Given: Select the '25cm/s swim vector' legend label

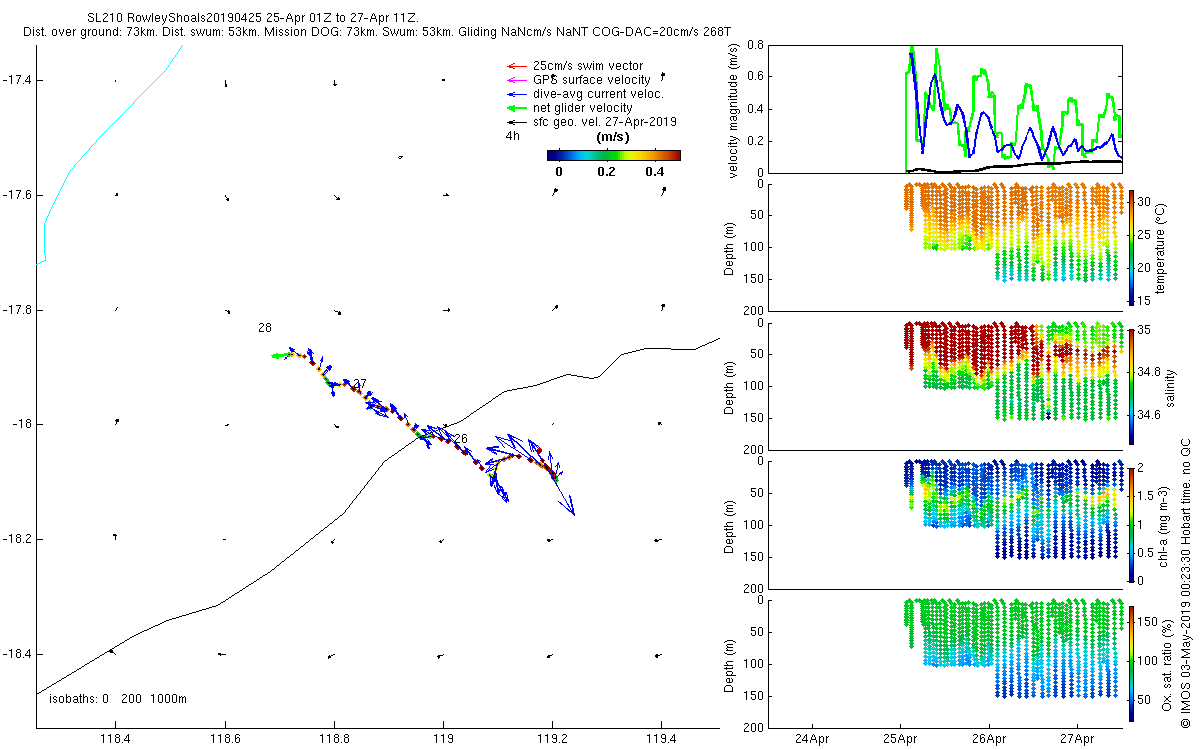Looking at the screenshot, I should pyautogui.click(x=587, y=65).
